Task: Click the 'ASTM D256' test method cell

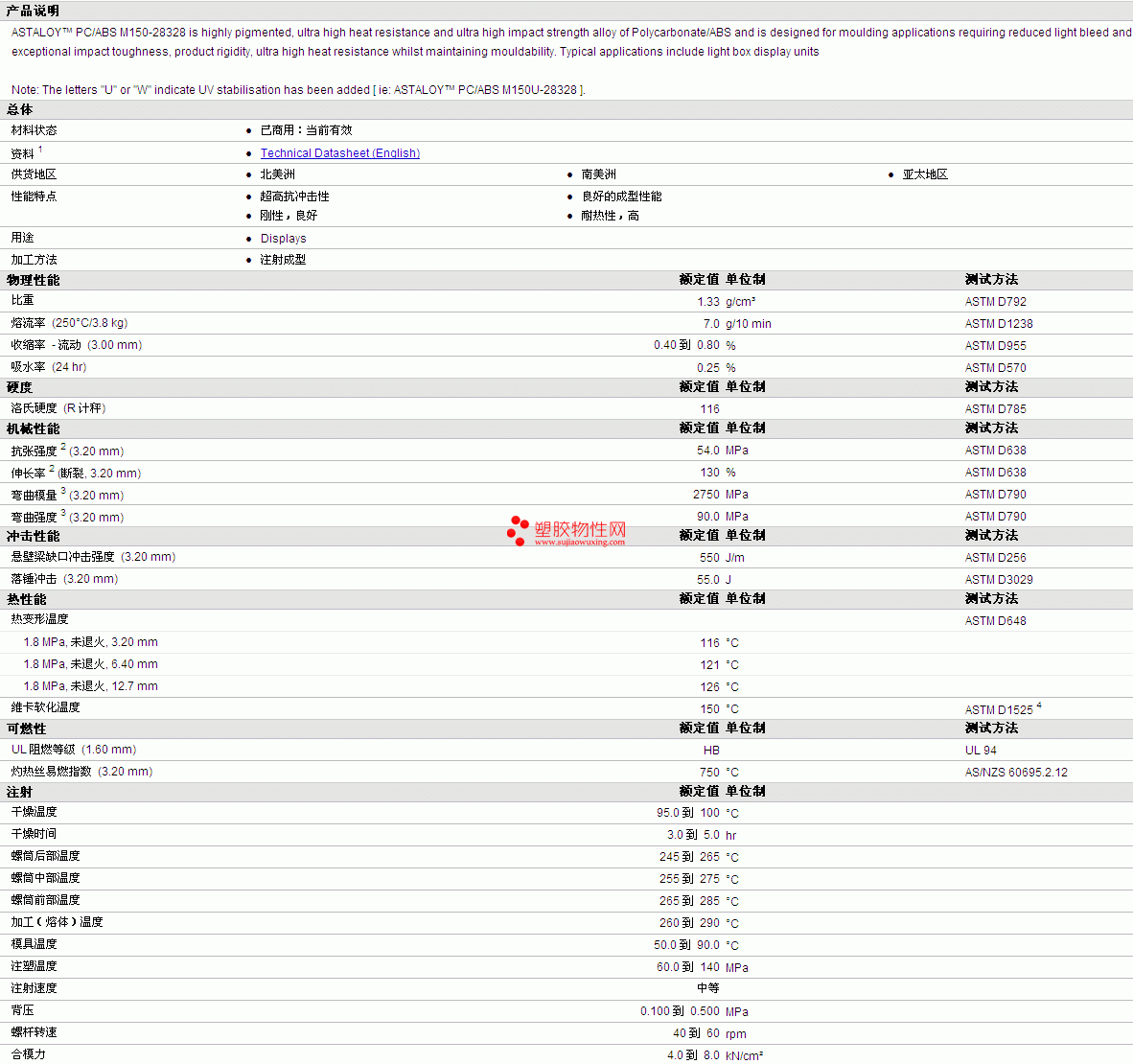Action: click(995, 558)
